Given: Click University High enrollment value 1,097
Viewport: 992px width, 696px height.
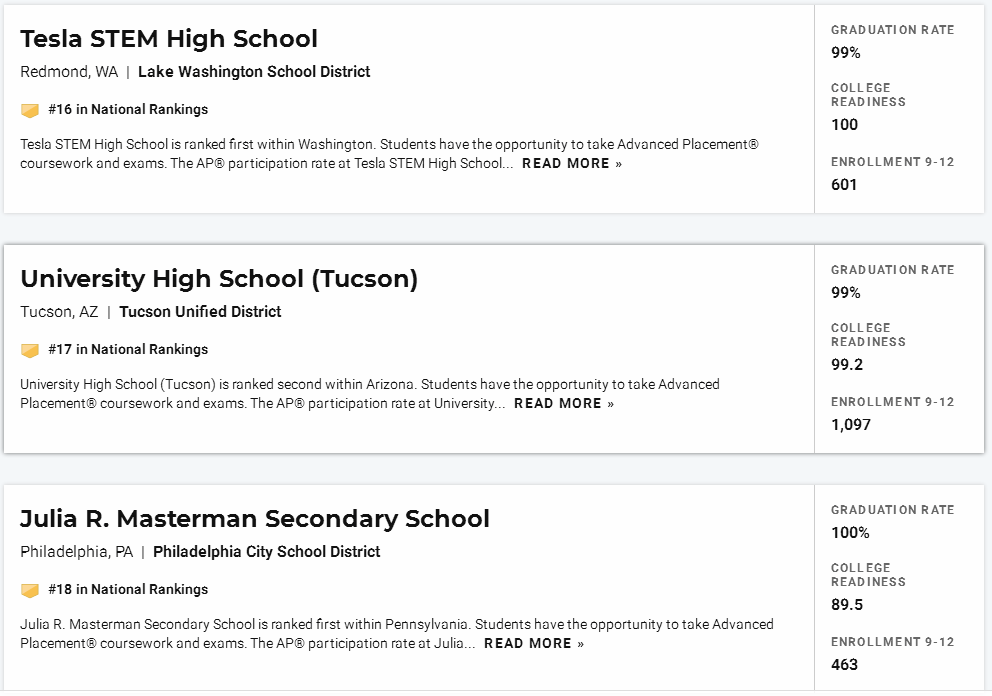Looking at the screenshot, I should [x=851, y=424].
